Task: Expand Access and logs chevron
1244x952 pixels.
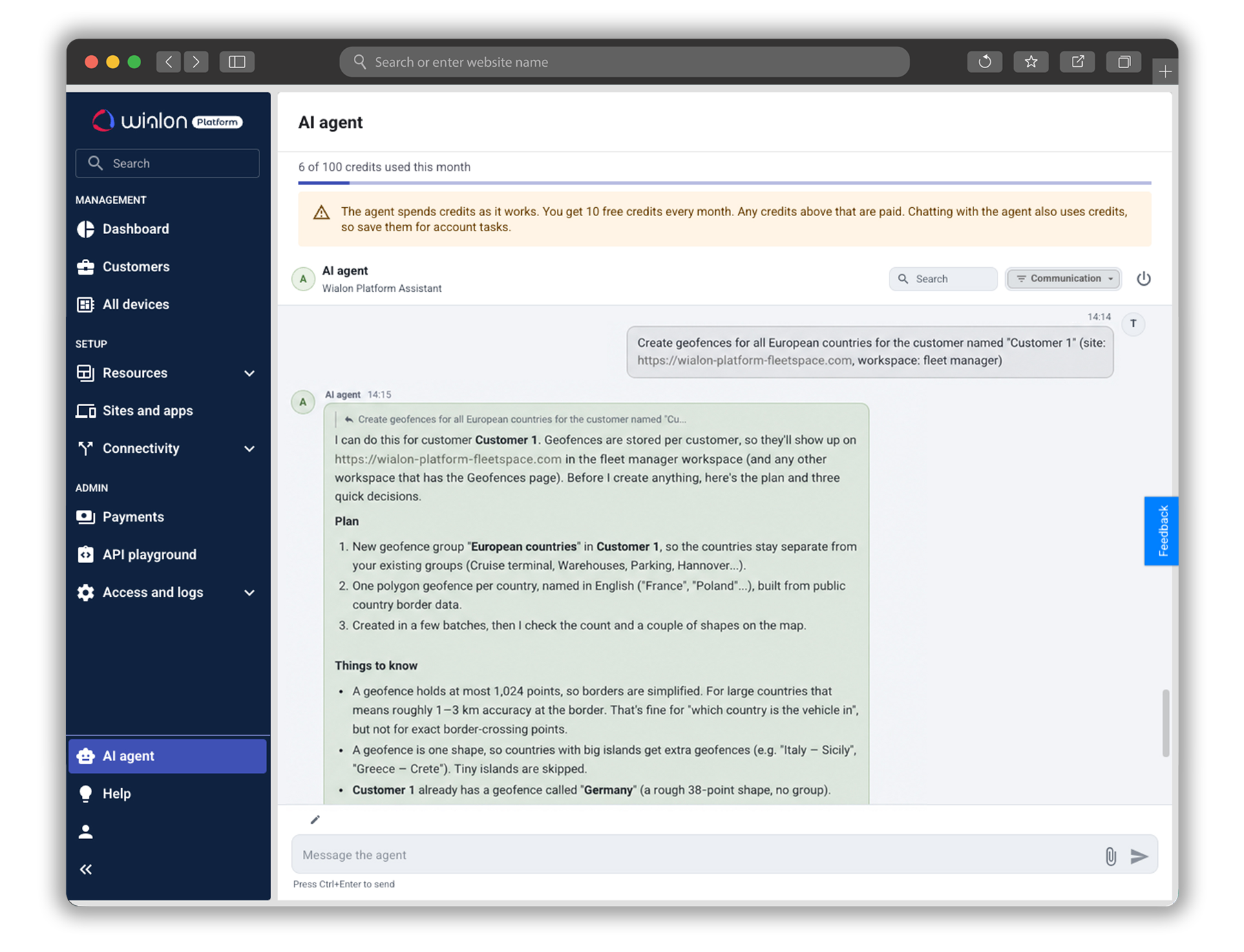Action: (x=249, y=593)
